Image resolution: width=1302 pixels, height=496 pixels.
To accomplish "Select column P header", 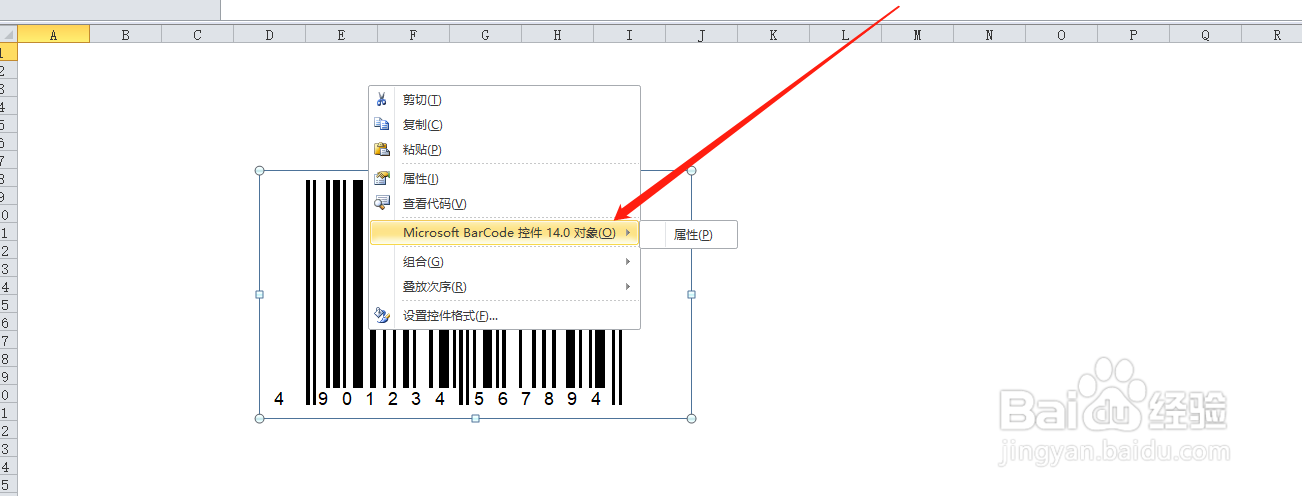I will click(x=1134, y=34).
